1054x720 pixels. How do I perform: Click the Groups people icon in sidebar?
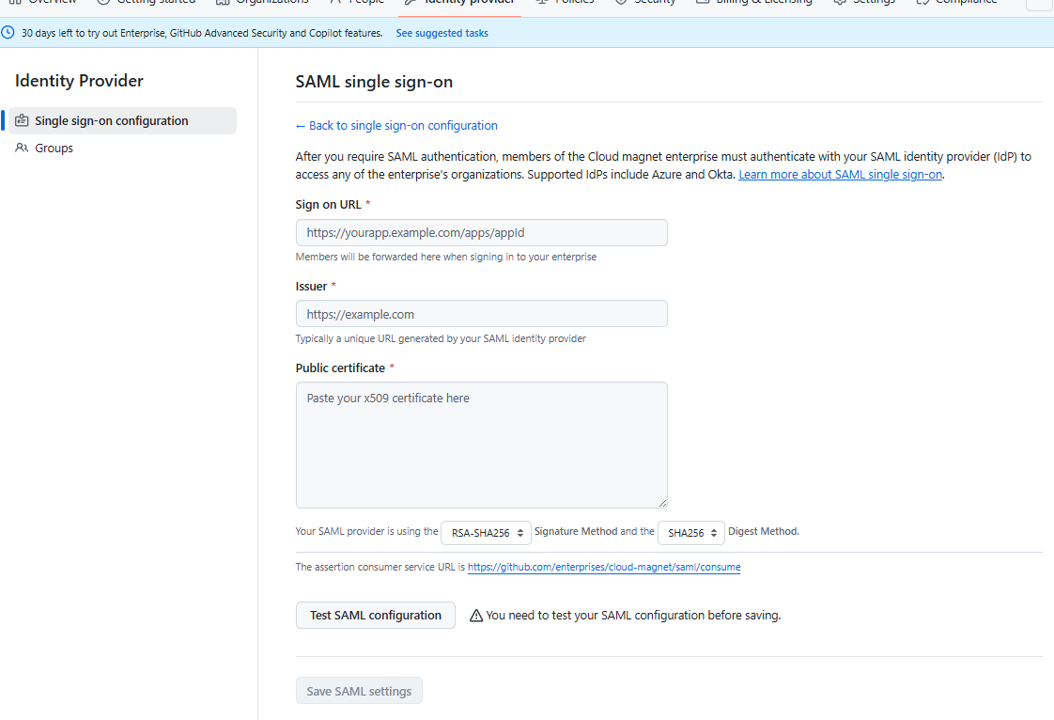pyautogui.click(x=22, y=148)
